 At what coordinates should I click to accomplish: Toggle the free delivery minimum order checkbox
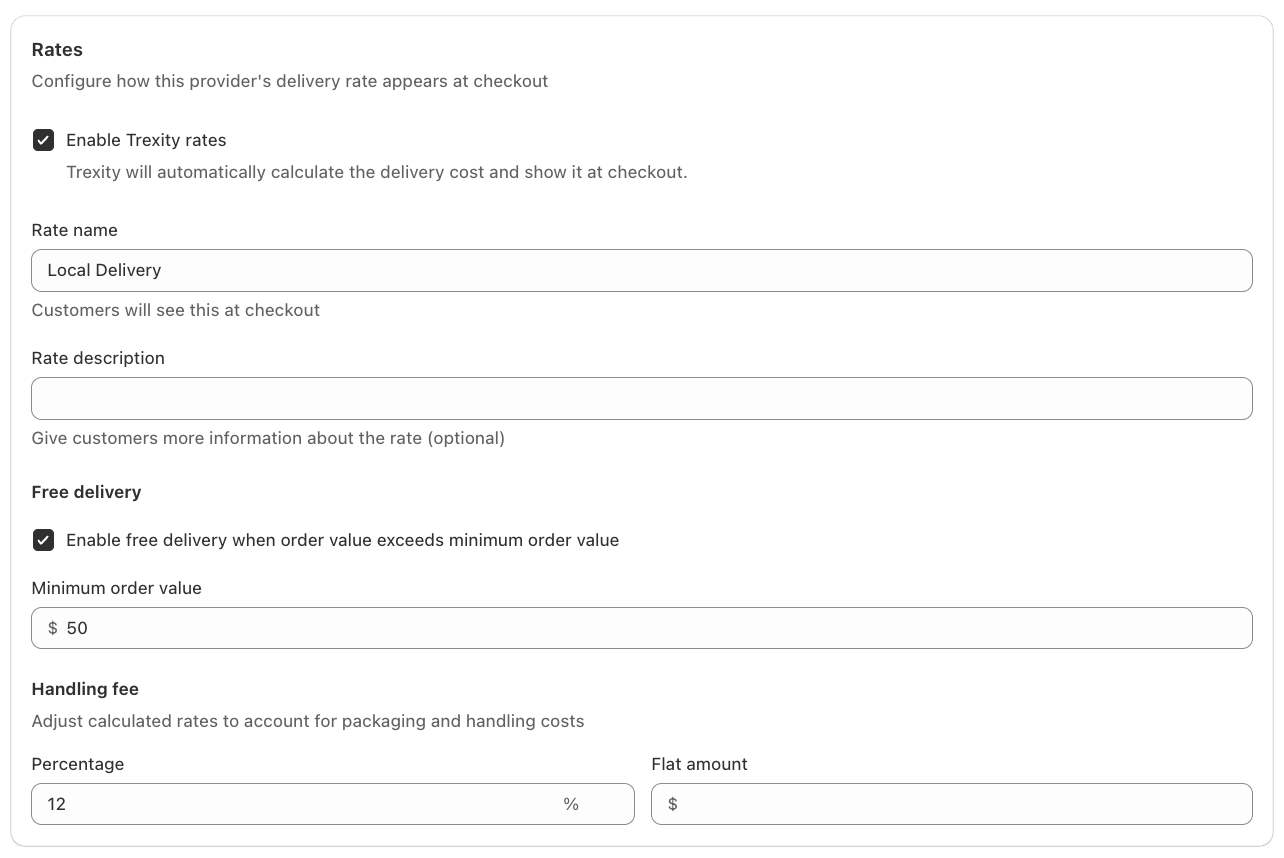(43, 540)
